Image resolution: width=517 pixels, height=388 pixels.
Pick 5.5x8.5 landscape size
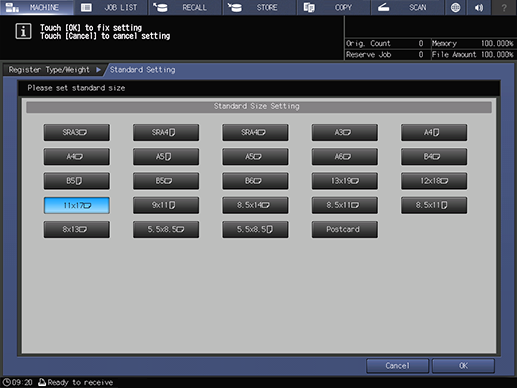coord(166,229)
